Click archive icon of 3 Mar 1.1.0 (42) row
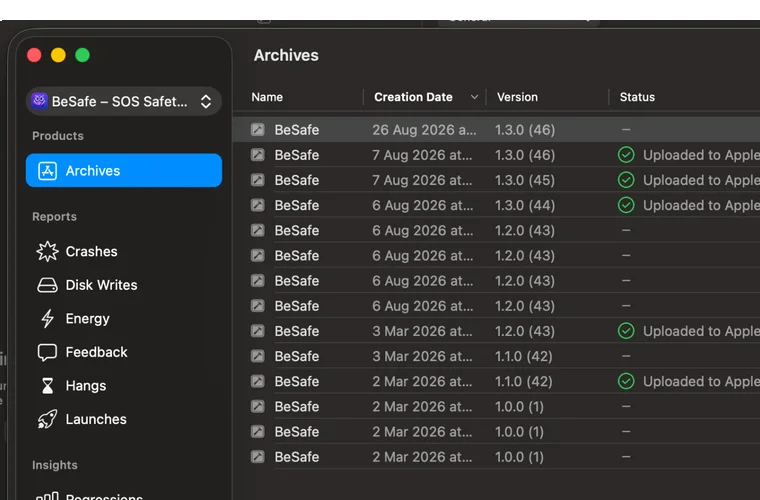The height and width of the screenshot is (500, 760). point(257,356)
